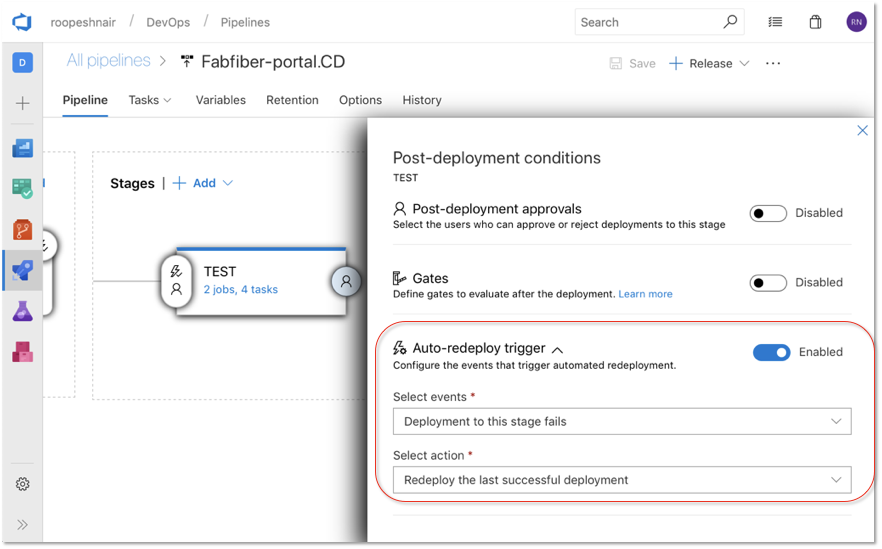Open the Select events dropdown
This screenshot has height=549, width=882.
tap(622, 421)
